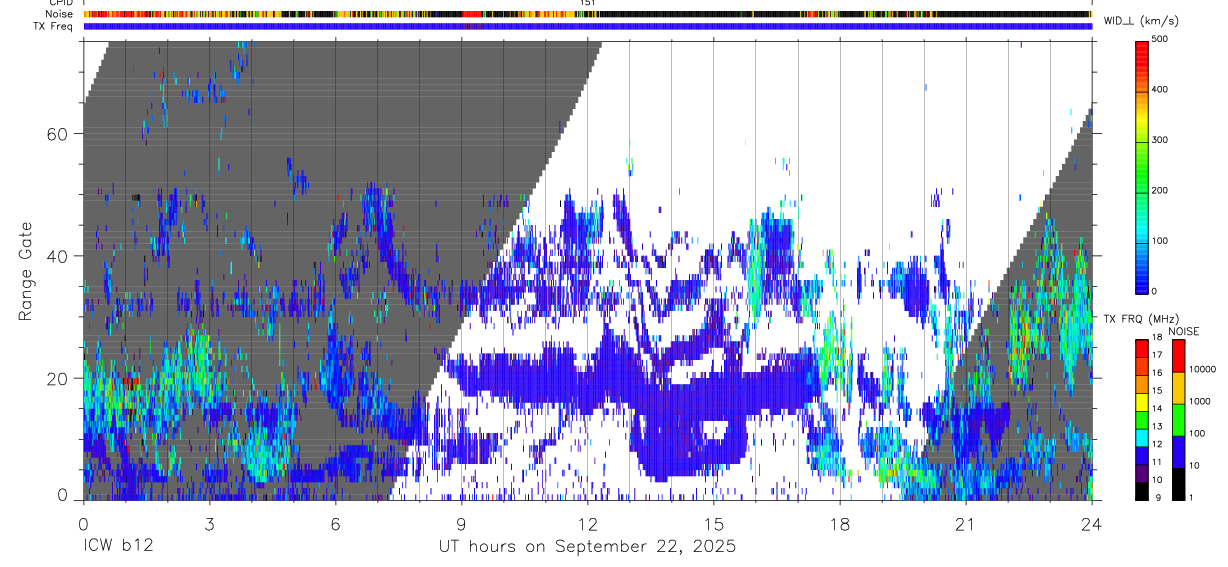Image resolution: width=1228 pixels, height=567 pixels.
Task: Click the '1000' tick on NOISE scale
Action: tap(1200, 402)
